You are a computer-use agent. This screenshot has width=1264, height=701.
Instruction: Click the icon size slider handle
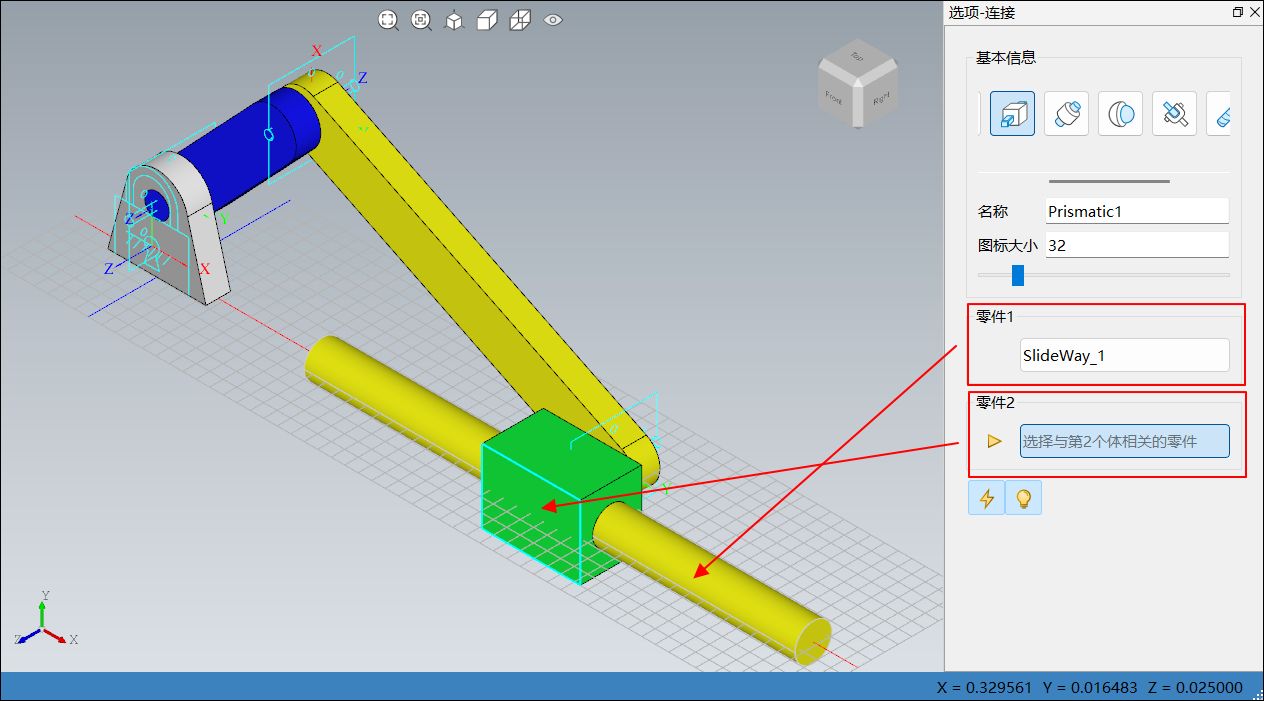[x=1017, y=275]
